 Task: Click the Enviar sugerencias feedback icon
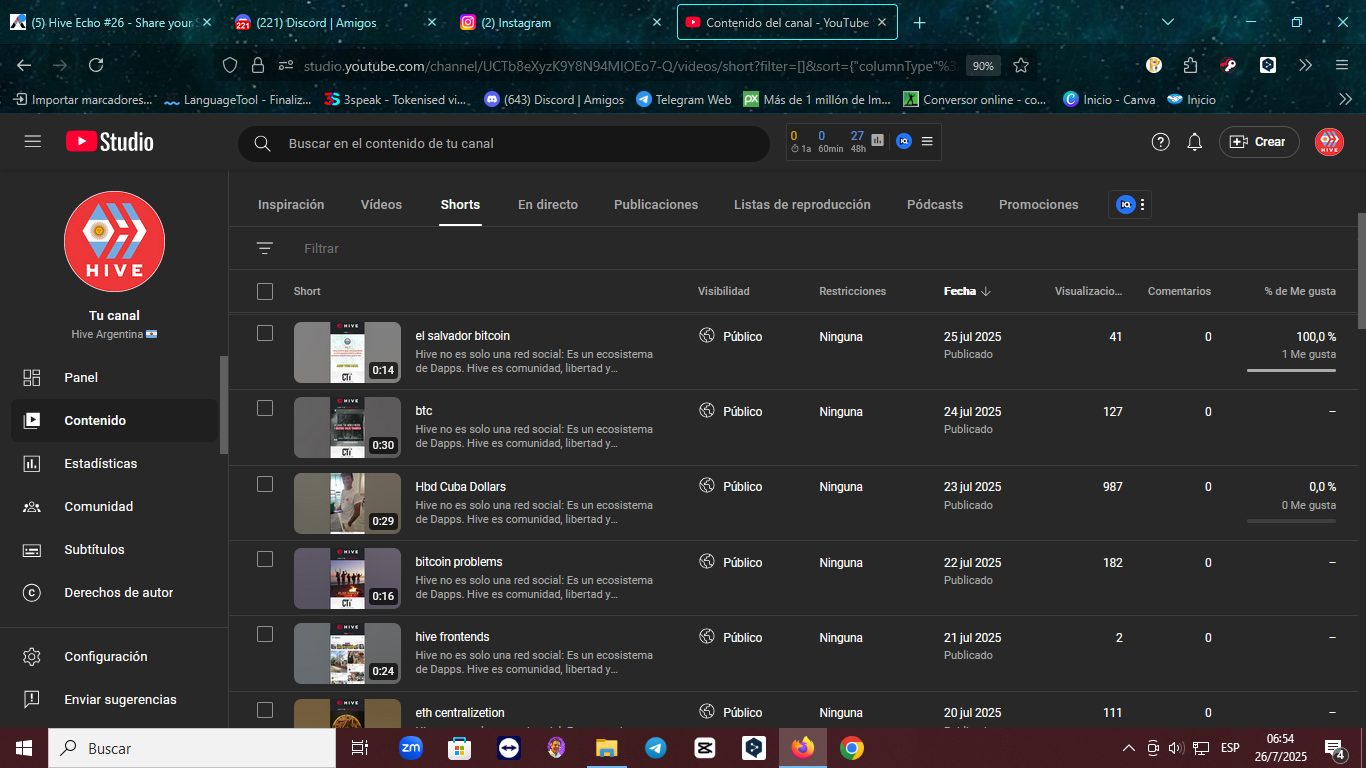pos(32,699)
